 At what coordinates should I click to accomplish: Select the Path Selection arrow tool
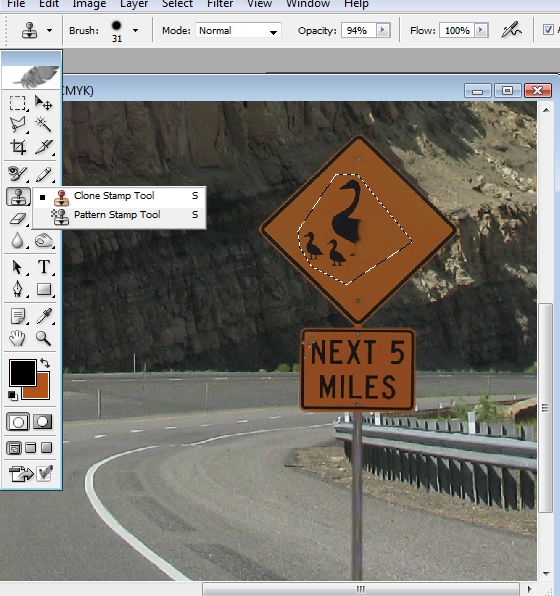tap(17, 267)
